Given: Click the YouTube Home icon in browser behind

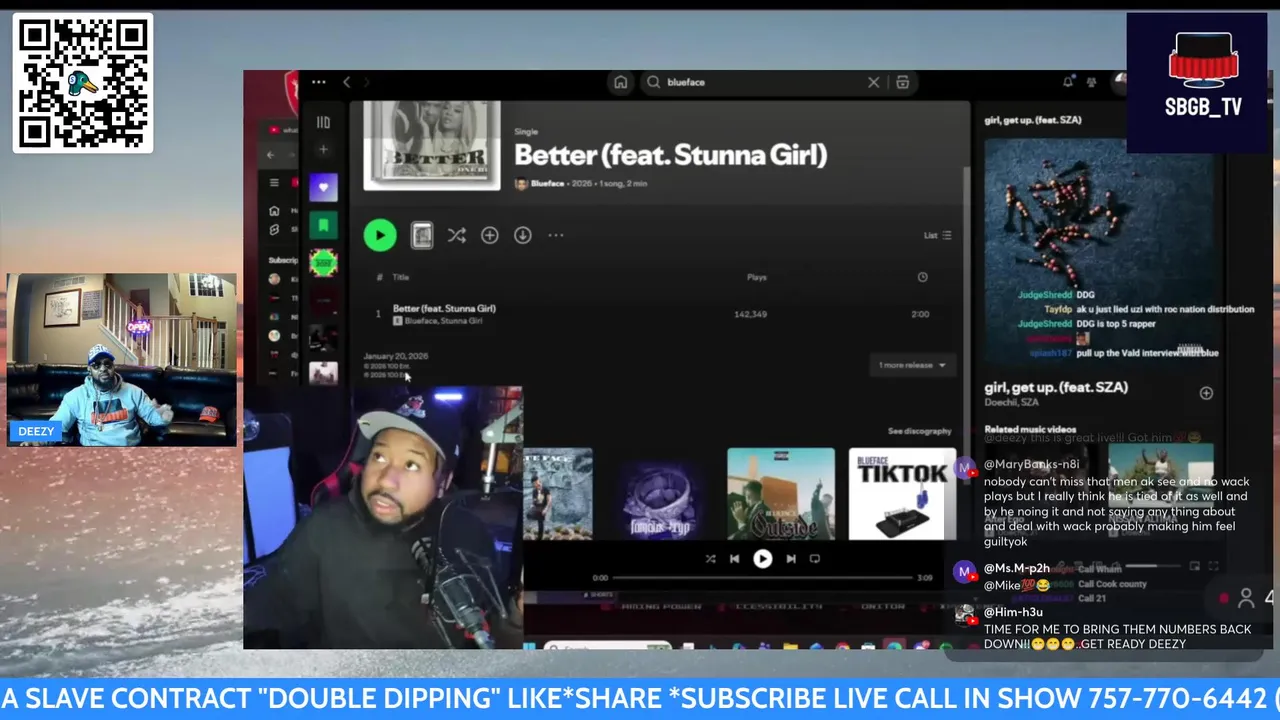Looking at the screenshot, I should 274,211.
